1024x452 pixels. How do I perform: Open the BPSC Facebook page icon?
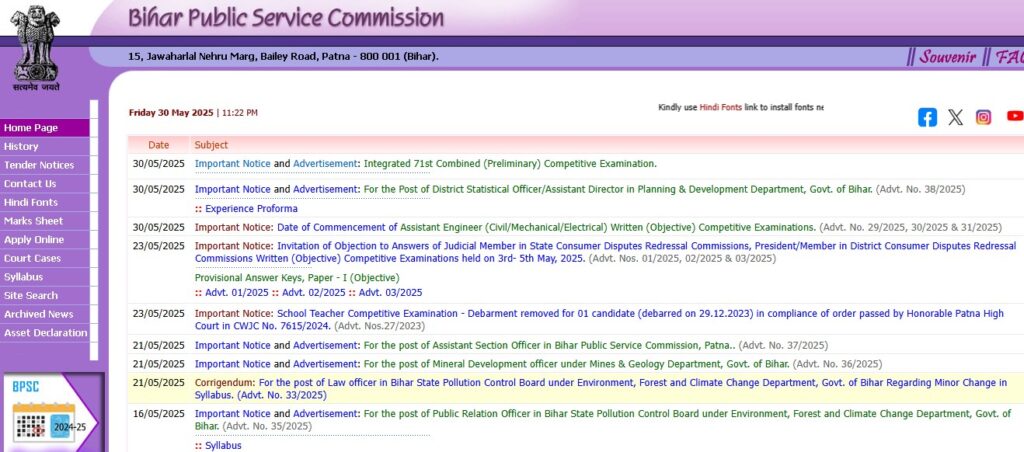pos(927,118)
